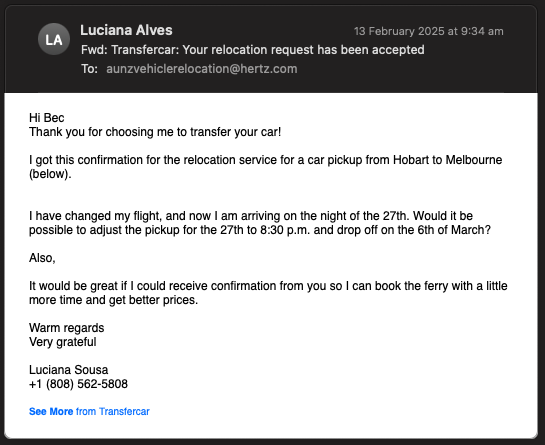Click the Very grateful line
Image resolution: width=545 pixels, height=445 pixels.
point(63,342)
